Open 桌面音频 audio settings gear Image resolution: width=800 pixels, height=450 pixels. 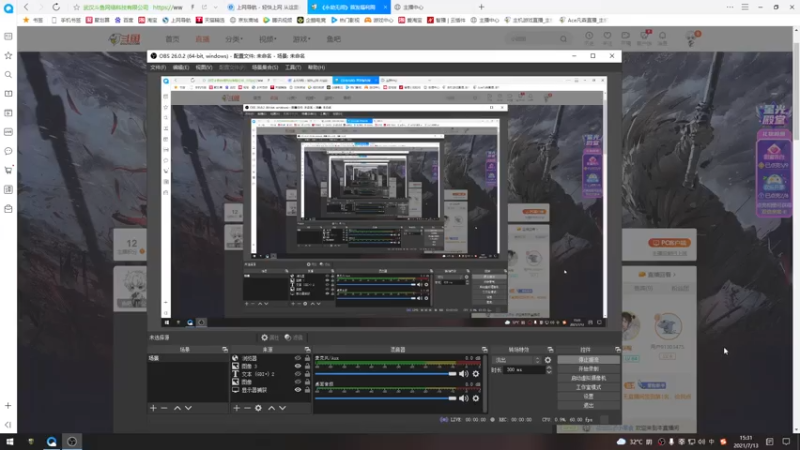[x=476, y=398]
